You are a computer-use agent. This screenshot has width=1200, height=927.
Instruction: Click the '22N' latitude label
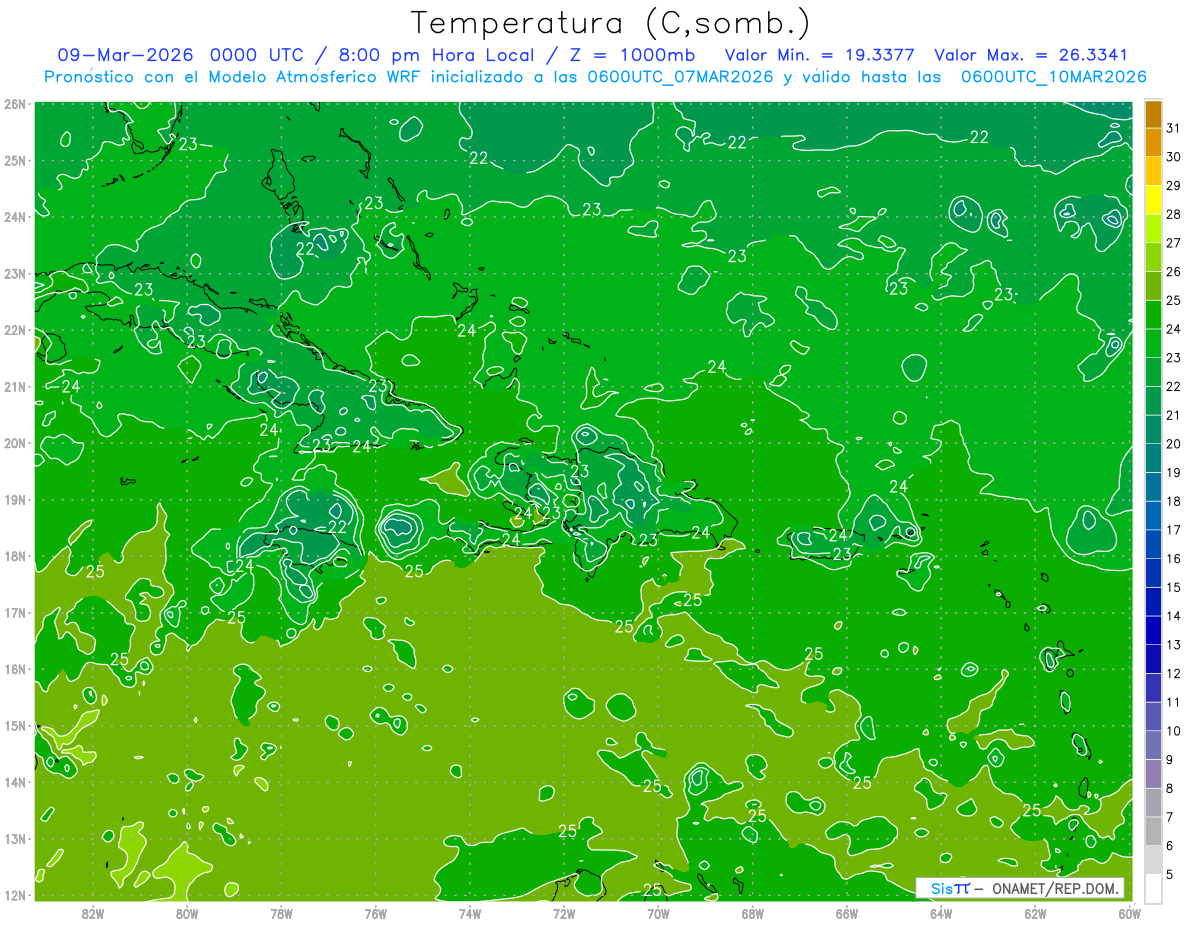(15, 330)
